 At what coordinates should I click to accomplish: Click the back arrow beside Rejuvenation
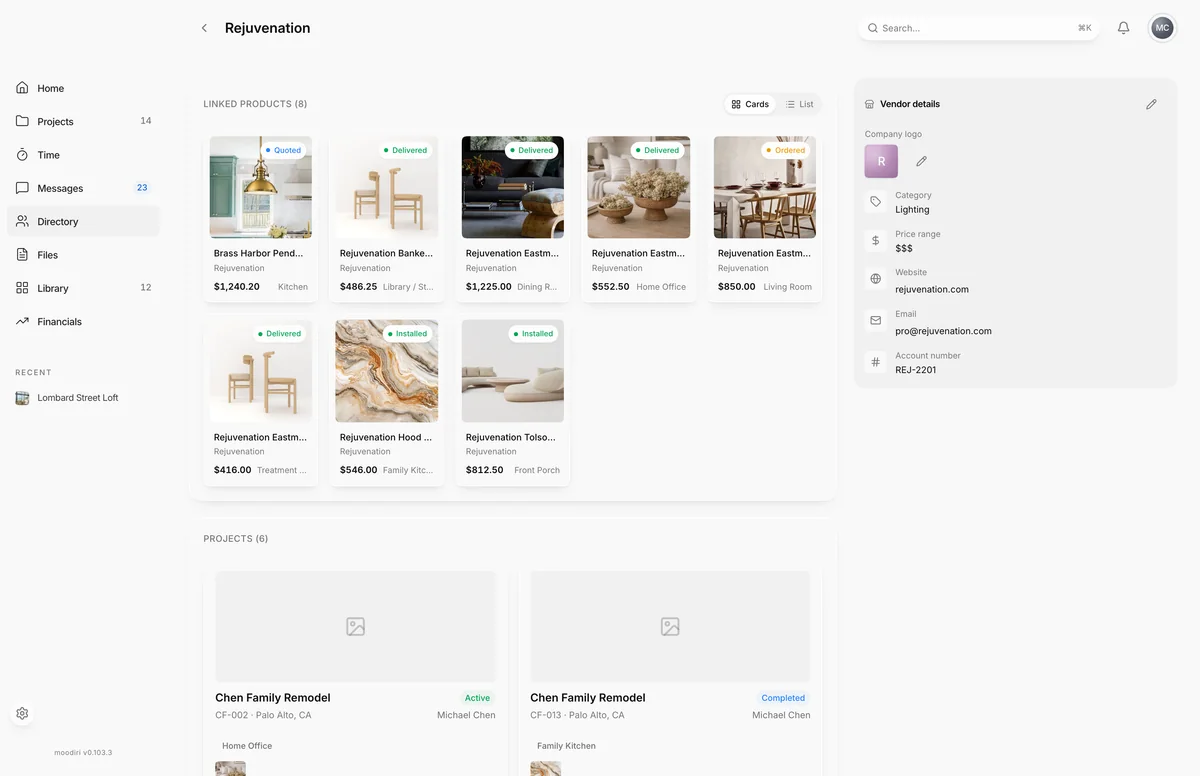204,28
